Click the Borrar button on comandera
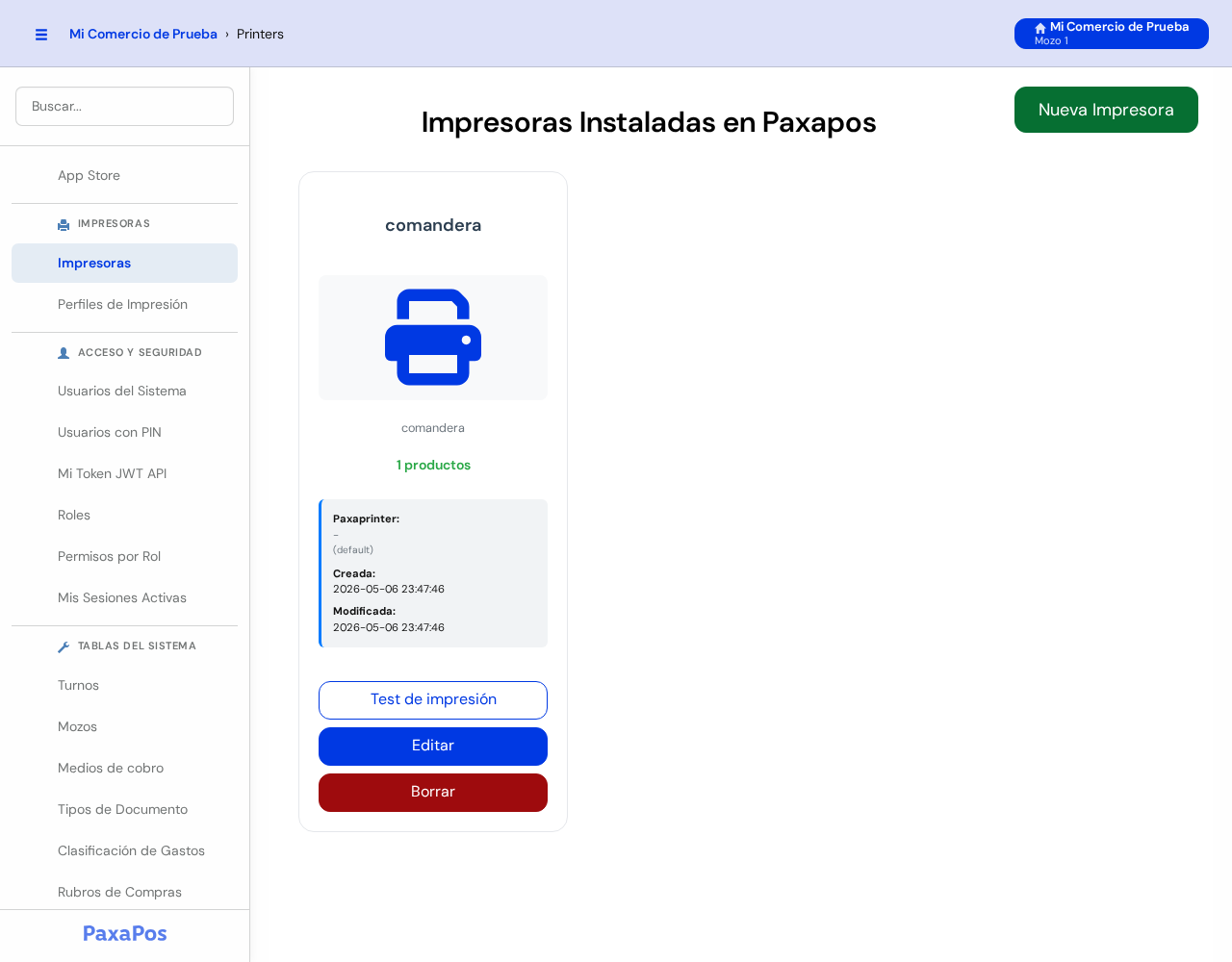Screen dimensions: 1232x962 433,793
